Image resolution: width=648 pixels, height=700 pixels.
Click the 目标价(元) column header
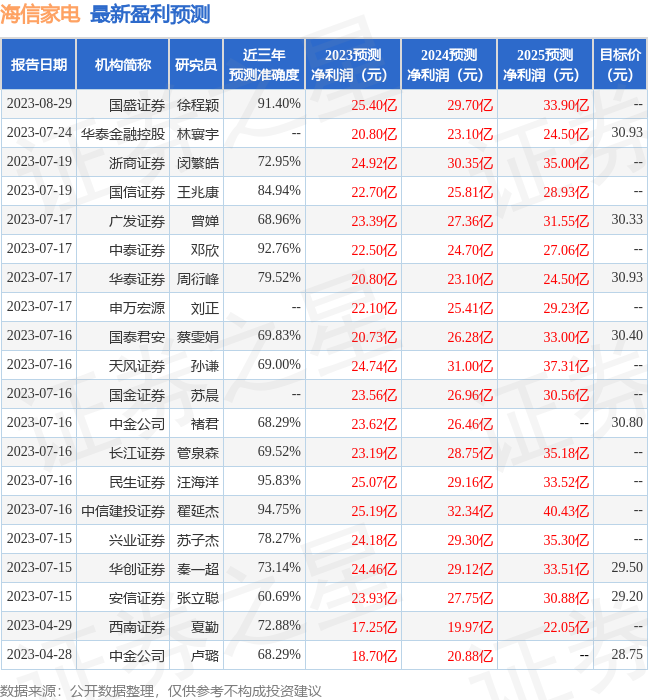pos(620,65)
